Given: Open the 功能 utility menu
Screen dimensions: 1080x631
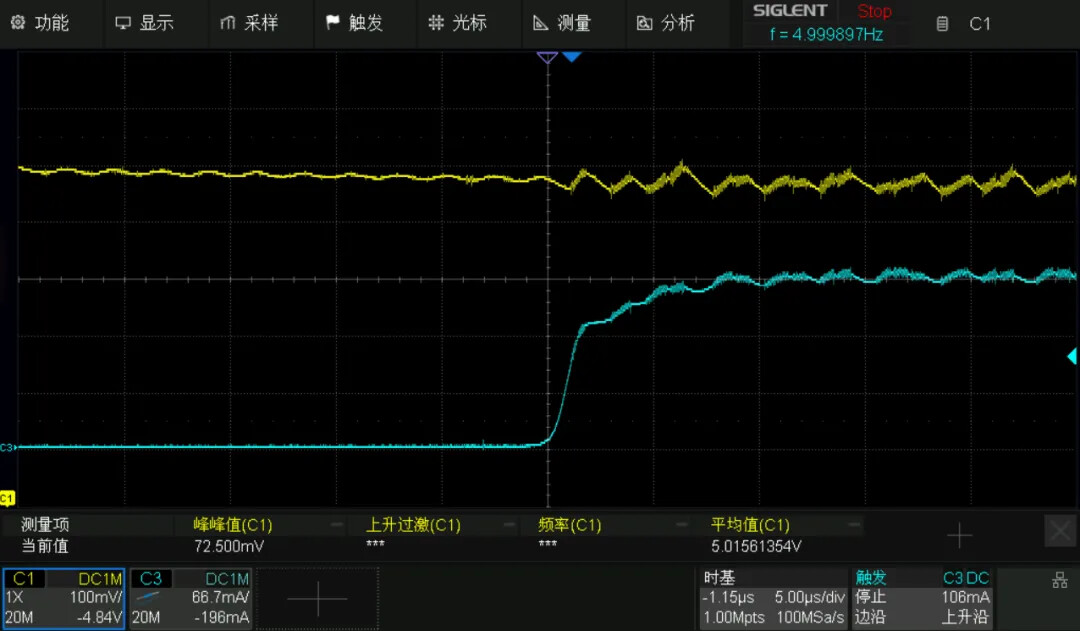Looking at the screenshot, I should [x=40, y=23].
